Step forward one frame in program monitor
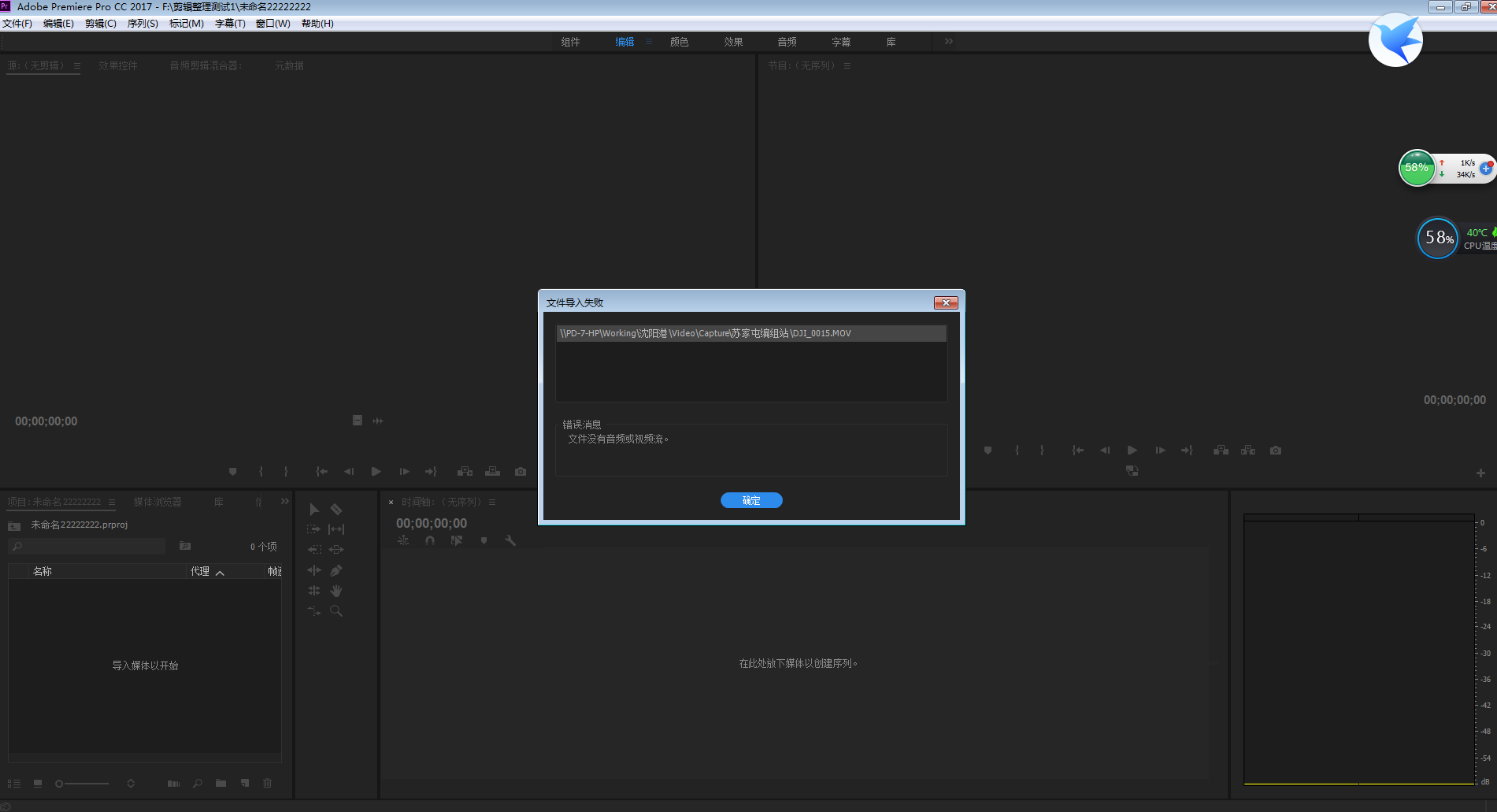The image size is (1497, 812). click(x=1160, y=450)
